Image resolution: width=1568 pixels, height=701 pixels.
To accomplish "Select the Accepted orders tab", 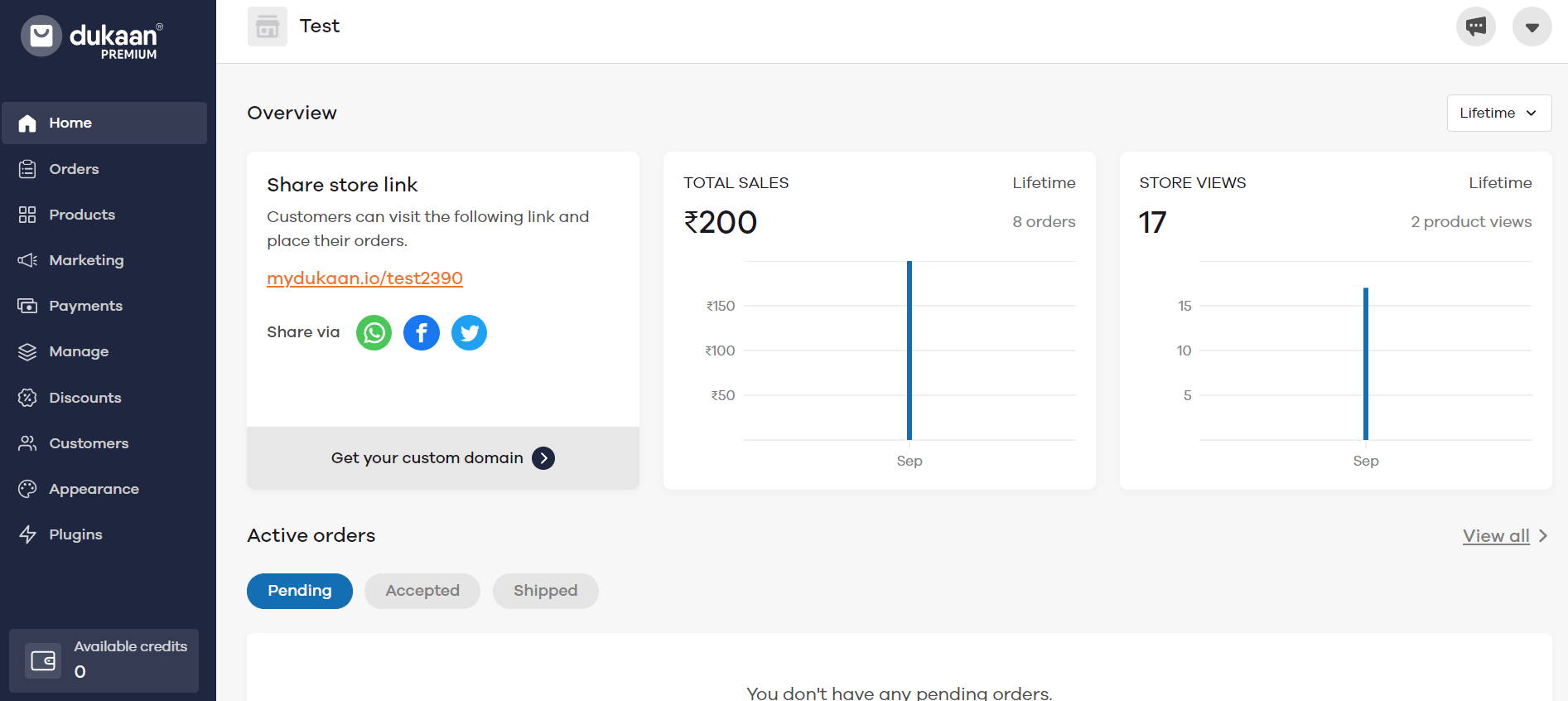I will point(422,591).
